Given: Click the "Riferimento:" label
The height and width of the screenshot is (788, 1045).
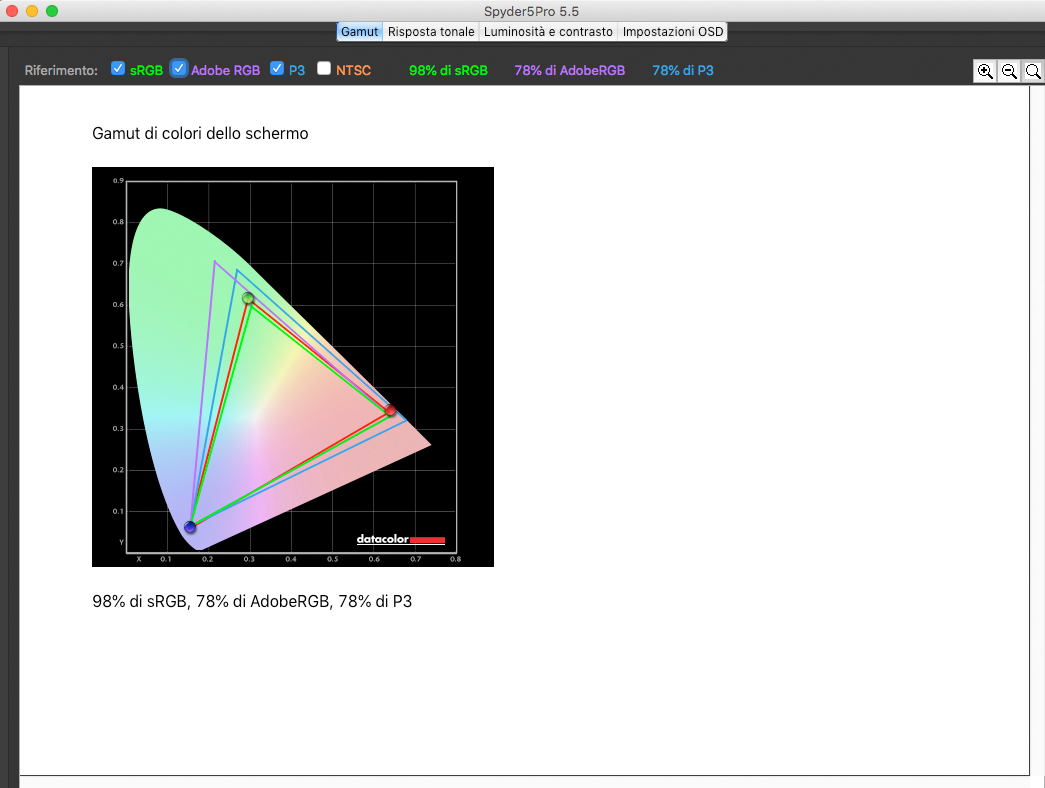Looking at the screenshot, I should tap(61, 71).
